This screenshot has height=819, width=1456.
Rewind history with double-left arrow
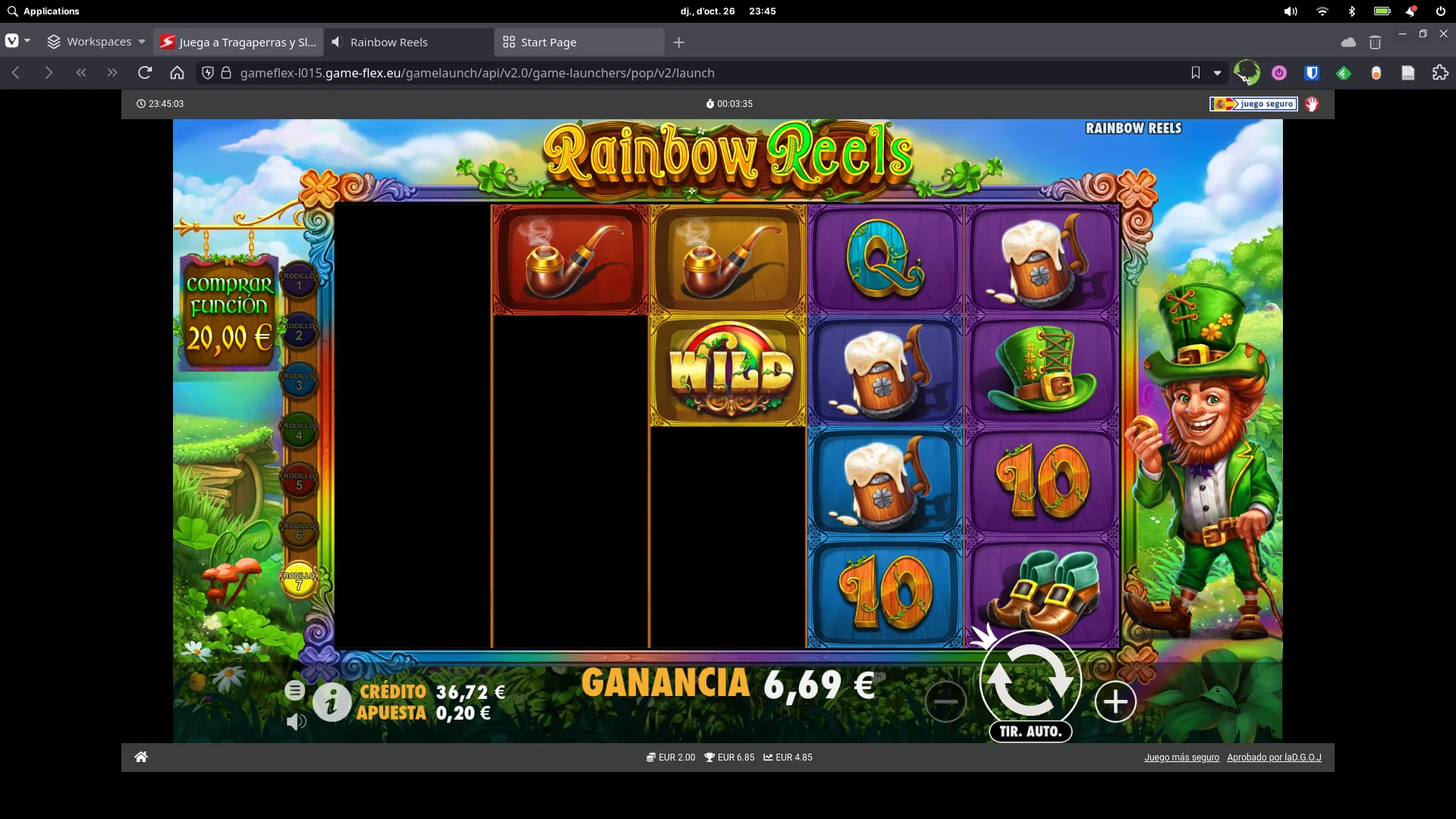pyautogui.click(x=81, y=73)
